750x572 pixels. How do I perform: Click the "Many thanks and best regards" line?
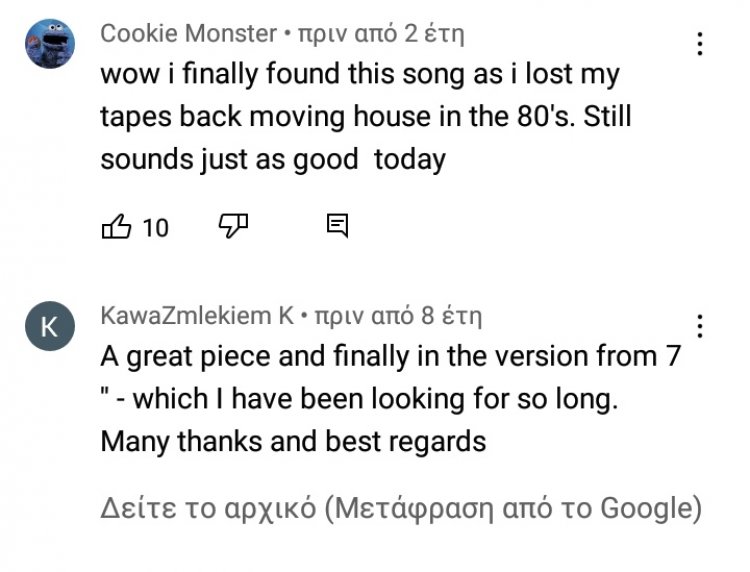pos(293,442)
